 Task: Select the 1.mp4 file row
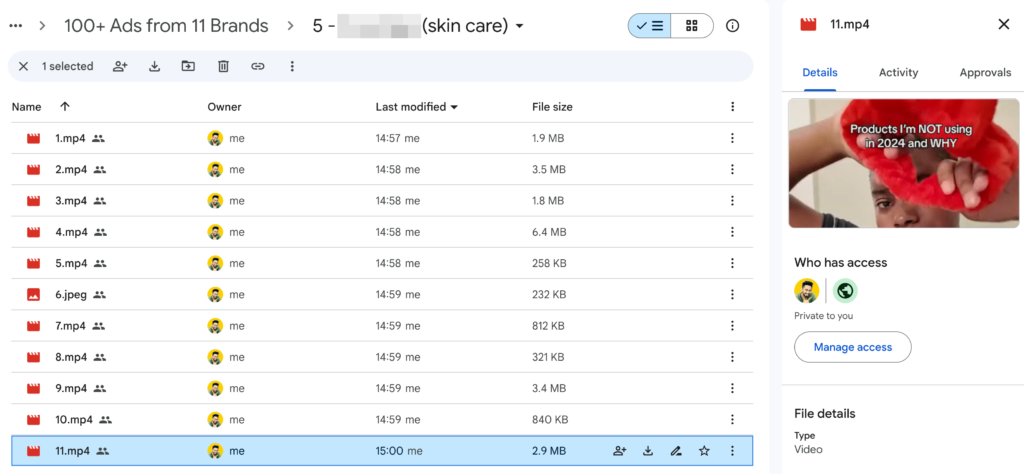tap(382, 138)
